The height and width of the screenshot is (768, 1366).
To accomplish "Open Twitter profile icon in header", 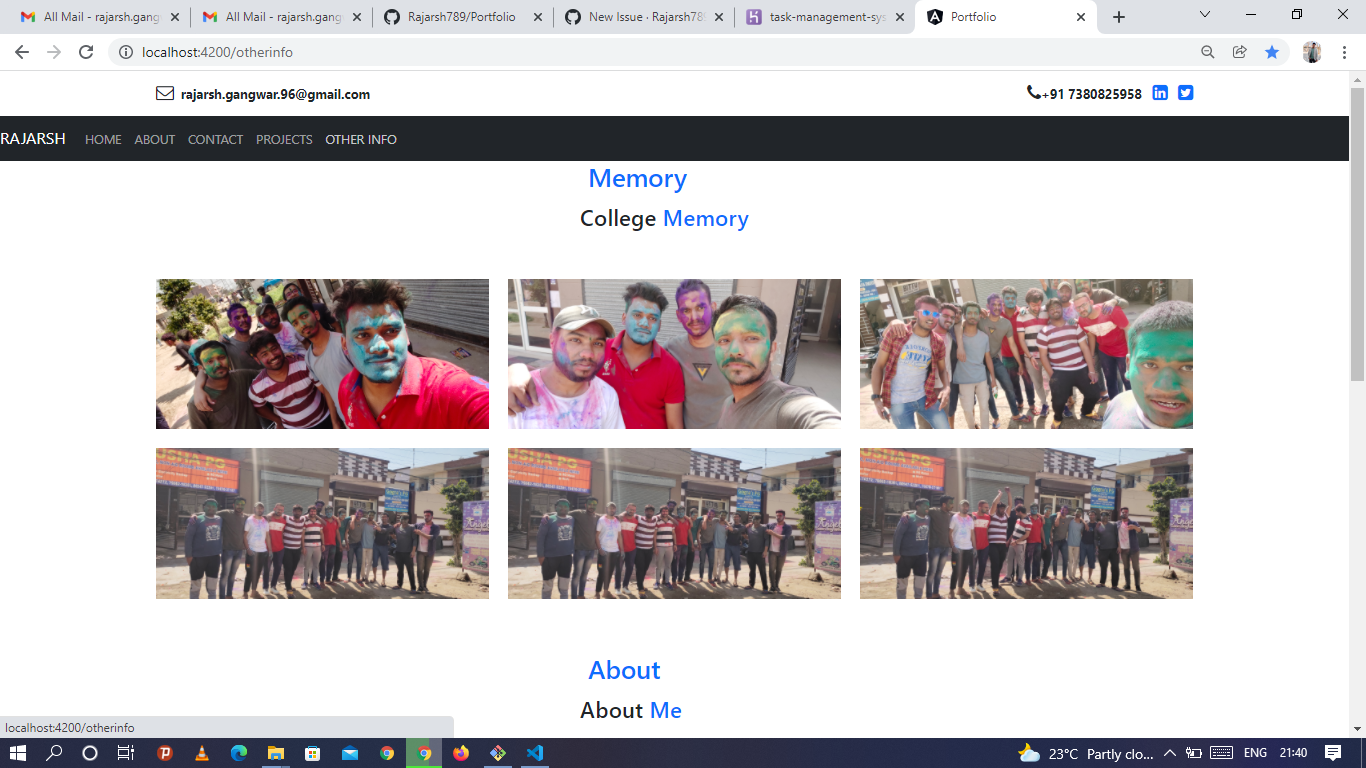I will (x=1185, y=93).
